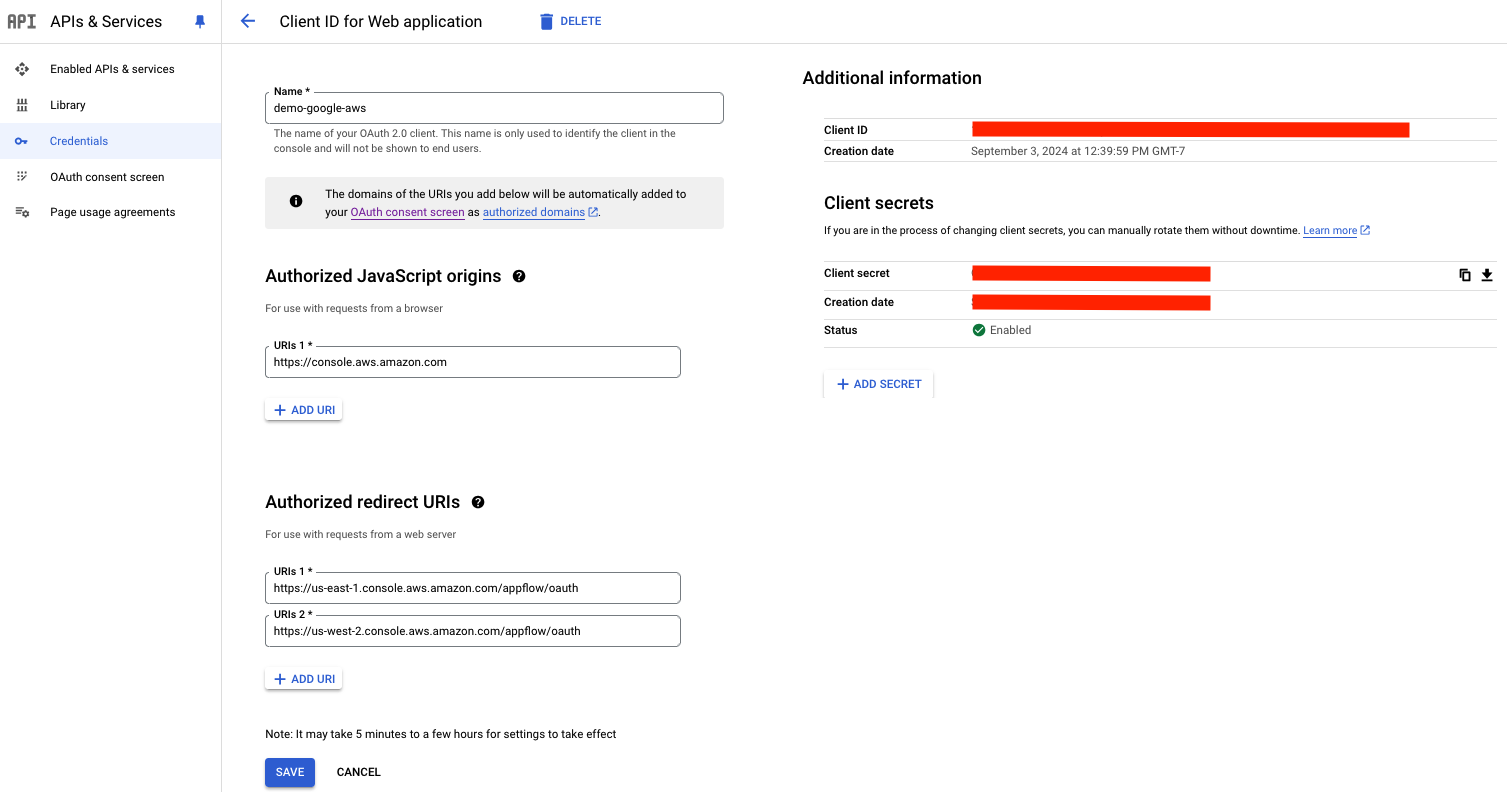Viewport: 1507px width, 792px height.
Task: Click the green Enabled status checkmark
Action: coord(979,330)
